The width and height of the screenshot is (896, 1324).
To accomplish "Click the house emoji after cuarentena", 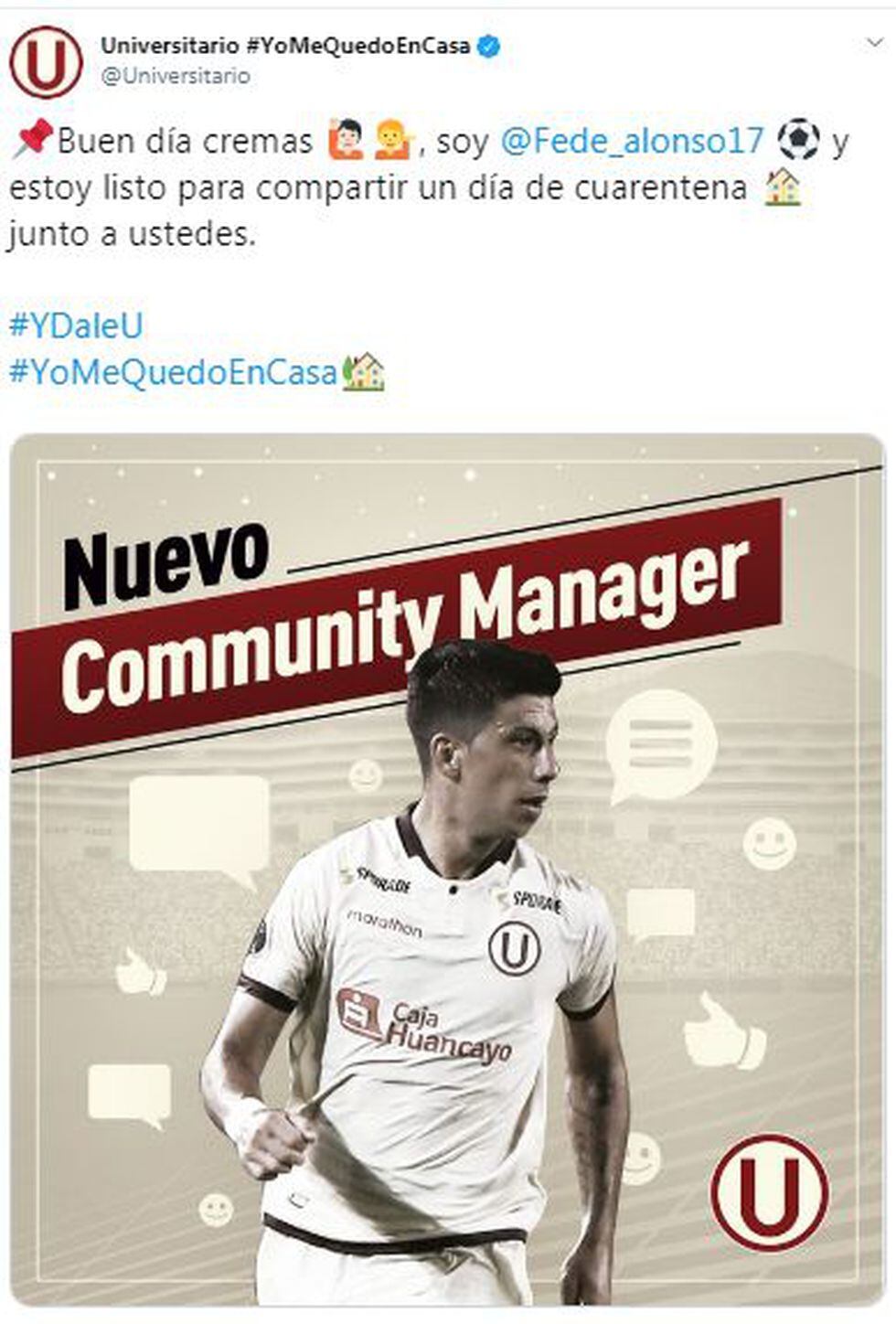I will coord(783,188).
